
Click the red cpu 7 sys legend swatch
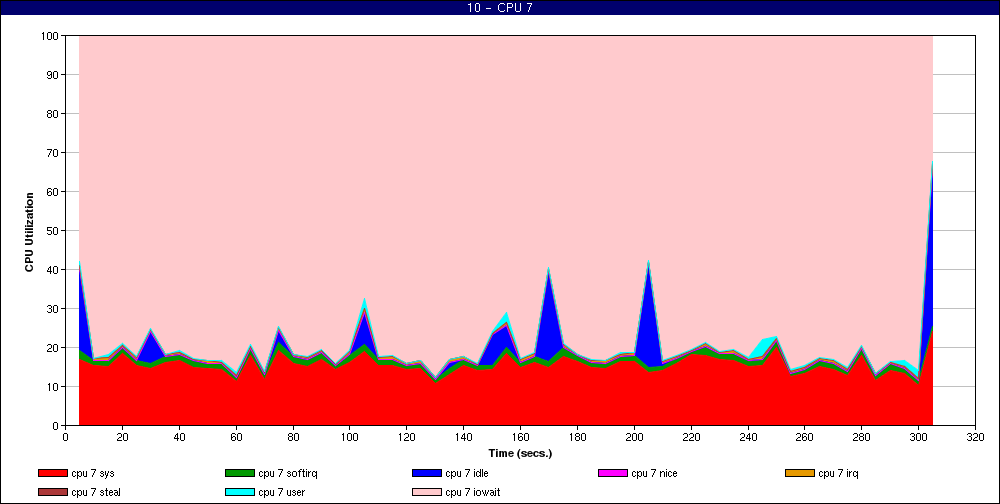pos(53,473)
